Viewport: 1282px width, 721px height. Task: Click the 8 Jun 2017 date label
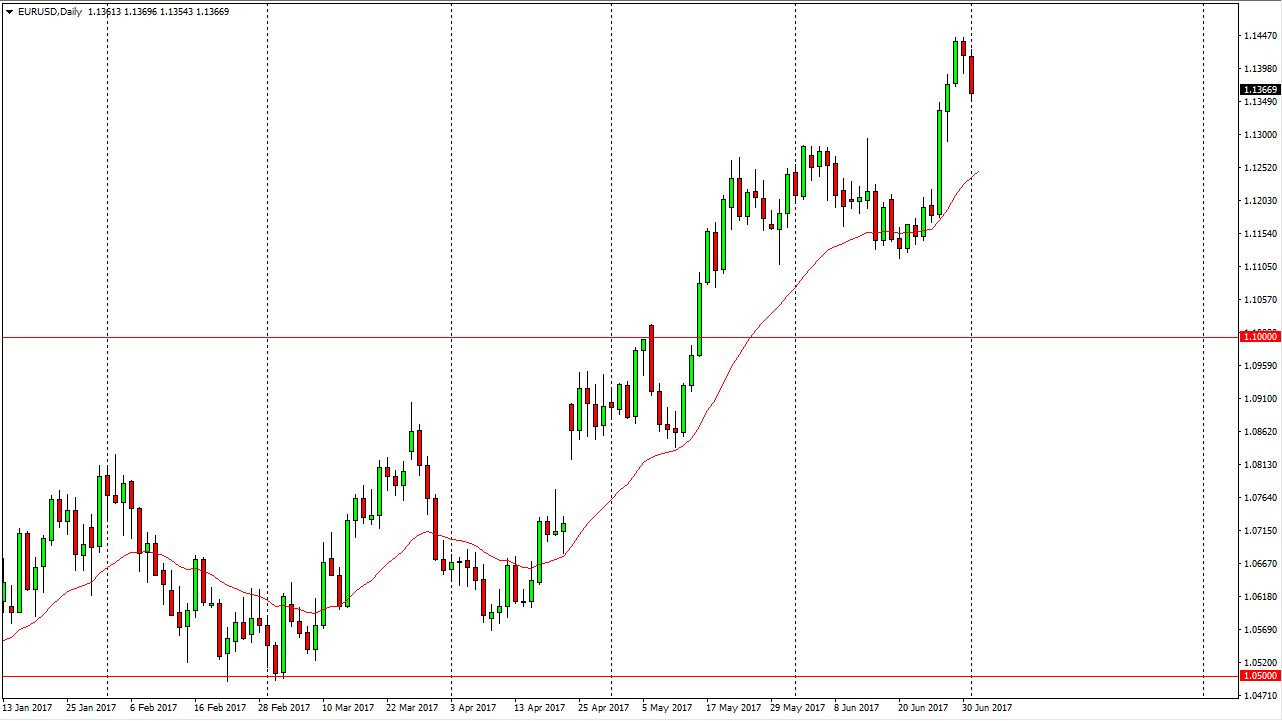coord(857,708)
